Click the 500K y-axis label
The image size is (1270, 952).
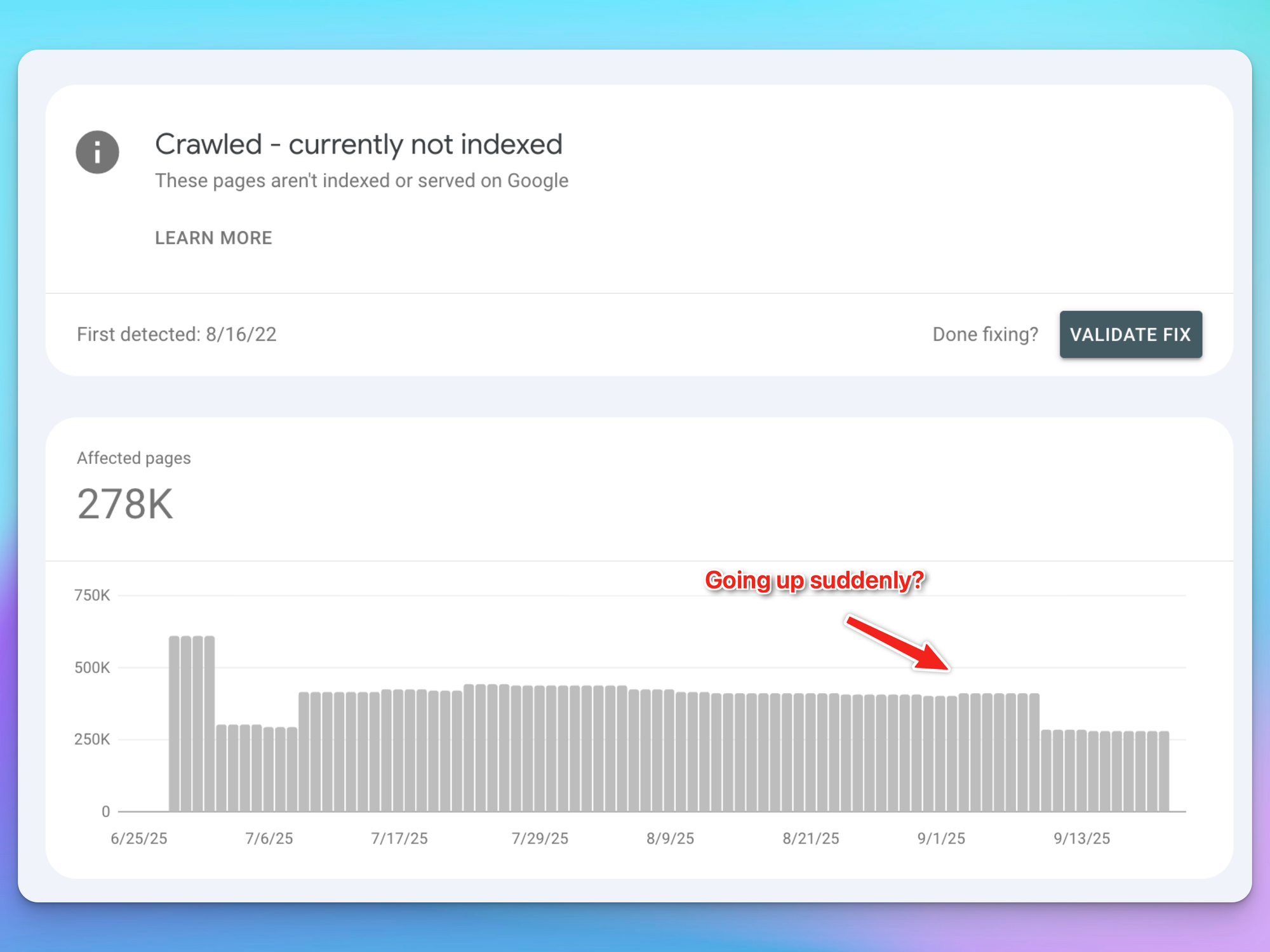point(92,668)
